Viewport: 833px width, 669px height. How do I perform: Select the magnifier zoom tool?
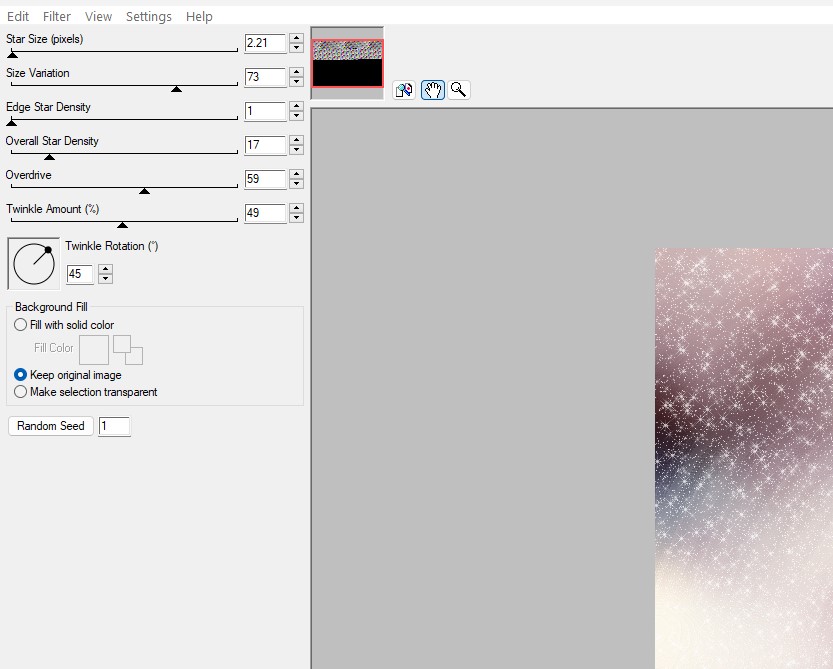tap(458, 90)
